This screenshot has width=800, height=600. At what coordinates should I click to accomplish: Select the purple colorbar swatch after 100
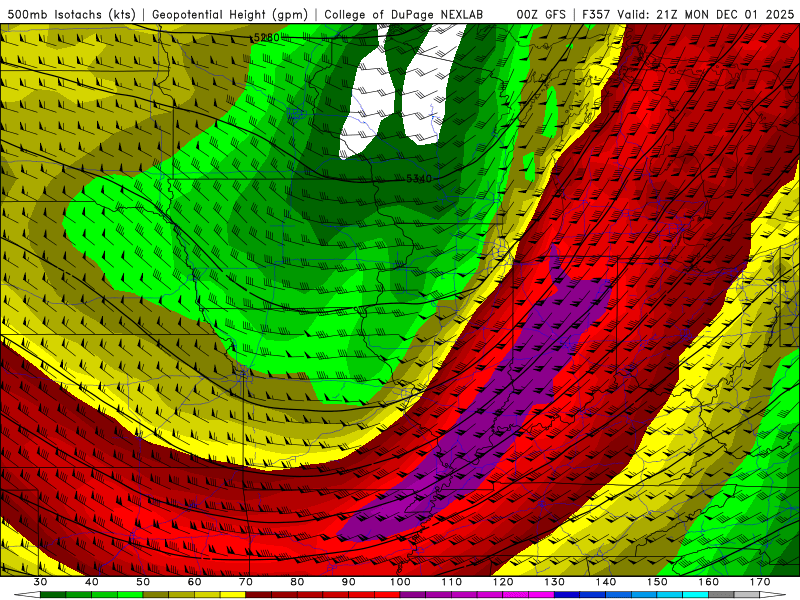click(413, 595)
